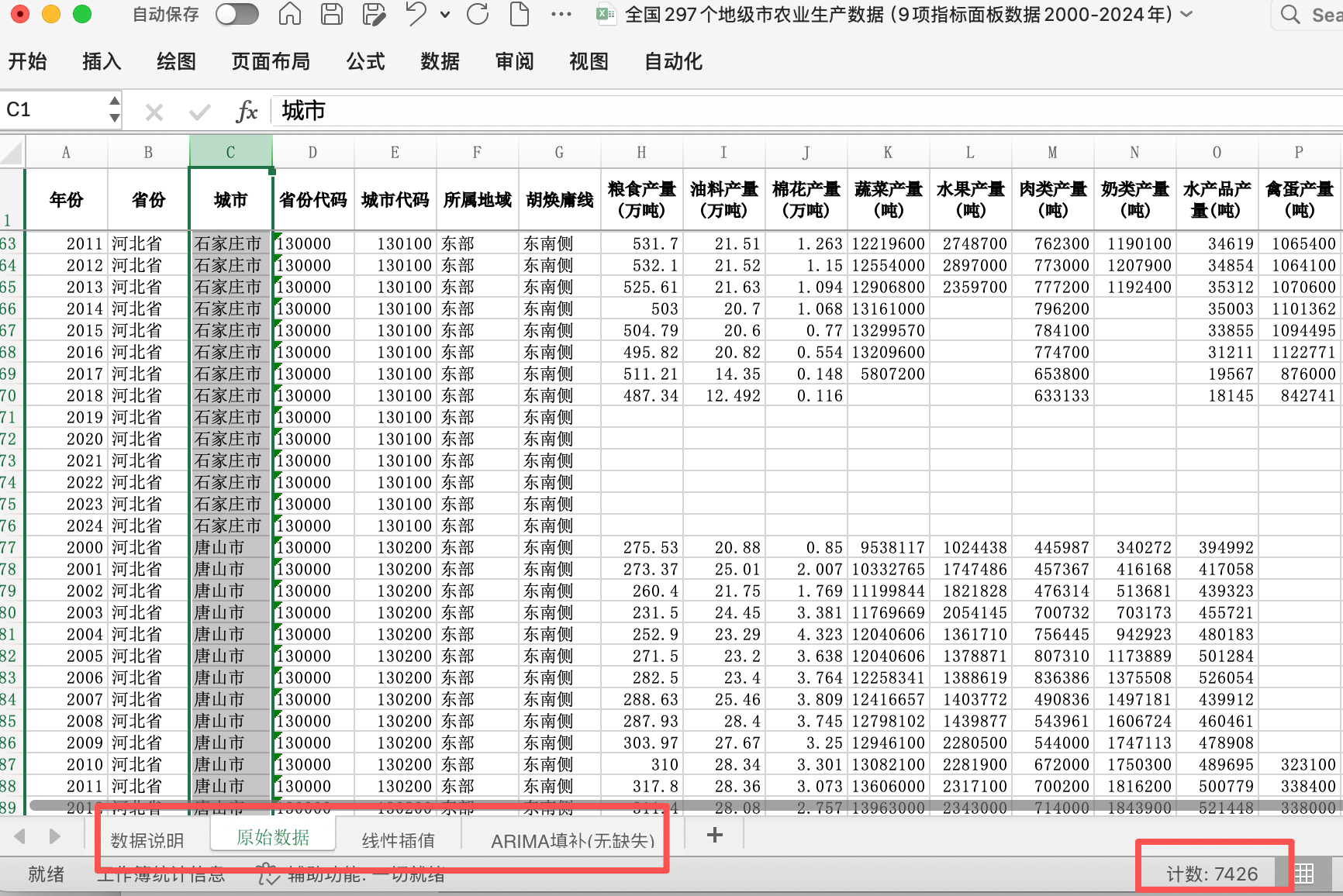Click the Home icon in the title toolbar
Screen dimensions: 1343x896
(289, 14)
